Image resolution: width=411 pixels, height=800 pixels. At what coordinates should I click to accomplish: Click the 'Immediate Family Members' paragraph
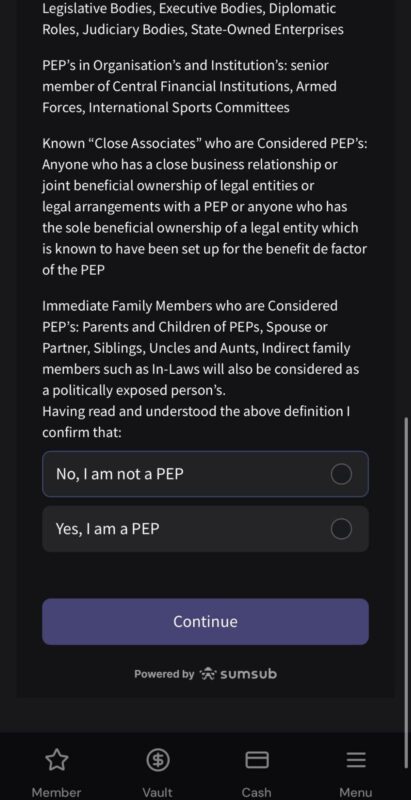(x=201, y=348)
